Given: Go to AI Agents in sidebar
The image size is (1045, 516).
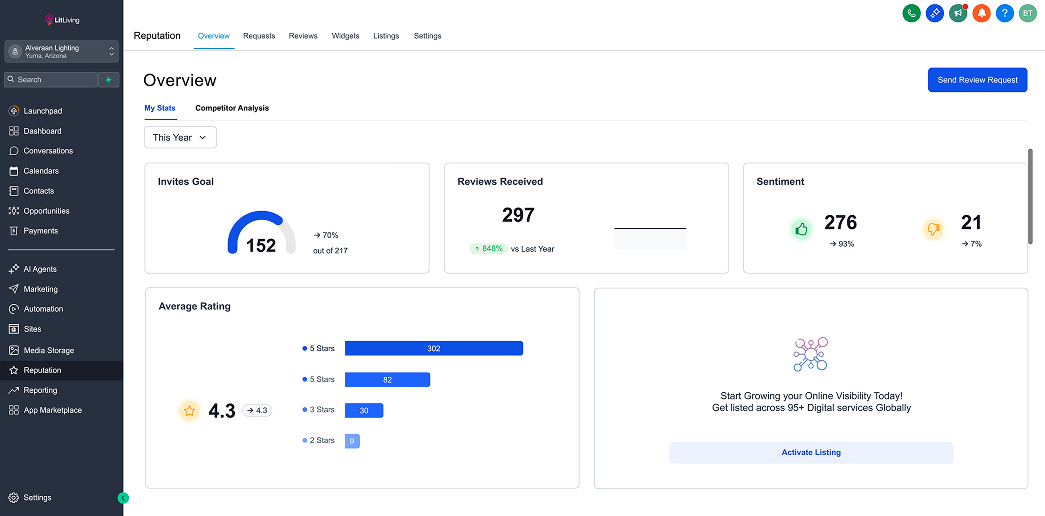Looking at the screenshot, I should click(x=40, y=269).
